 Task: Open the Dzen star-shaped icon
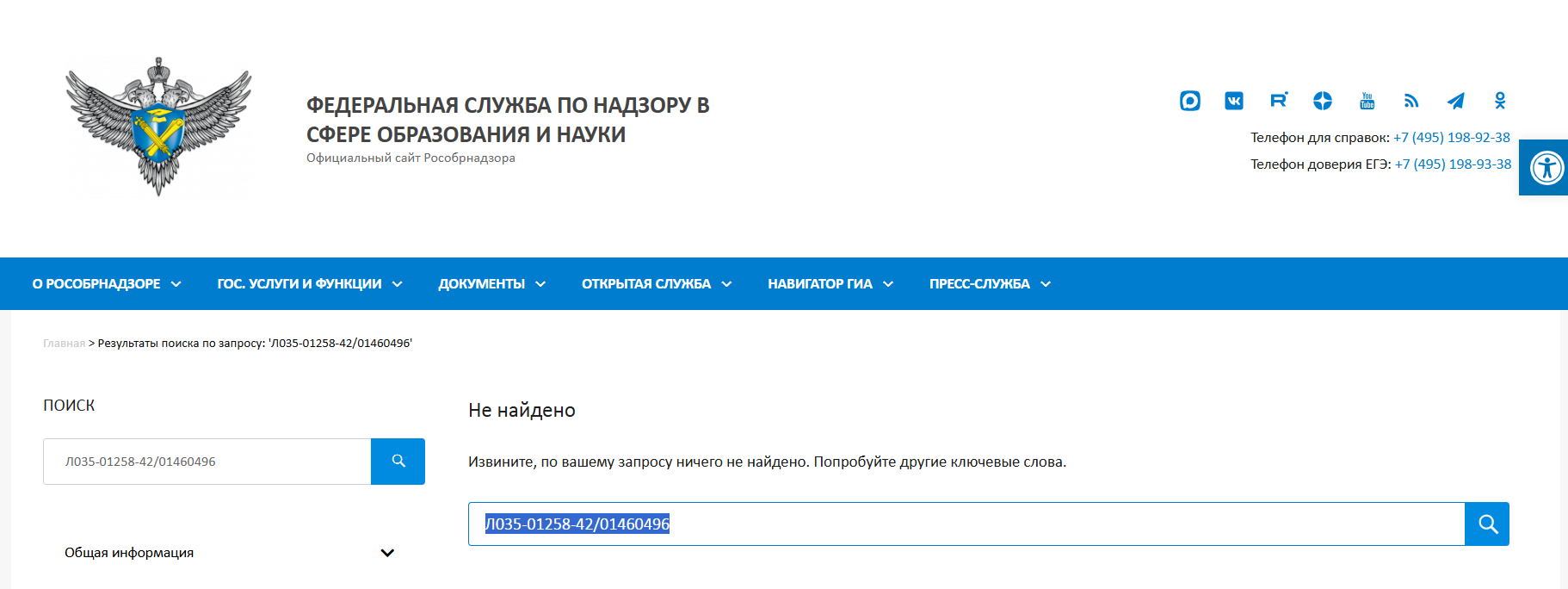pyautogui.click(x=1323, y=101)
